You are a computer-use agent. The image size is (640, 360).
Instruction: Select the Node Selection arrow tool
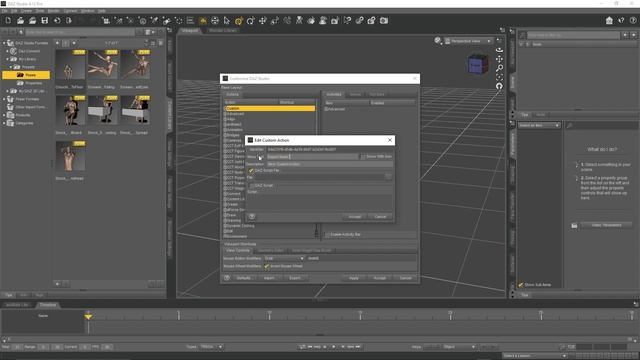click(x=227, y=20)
